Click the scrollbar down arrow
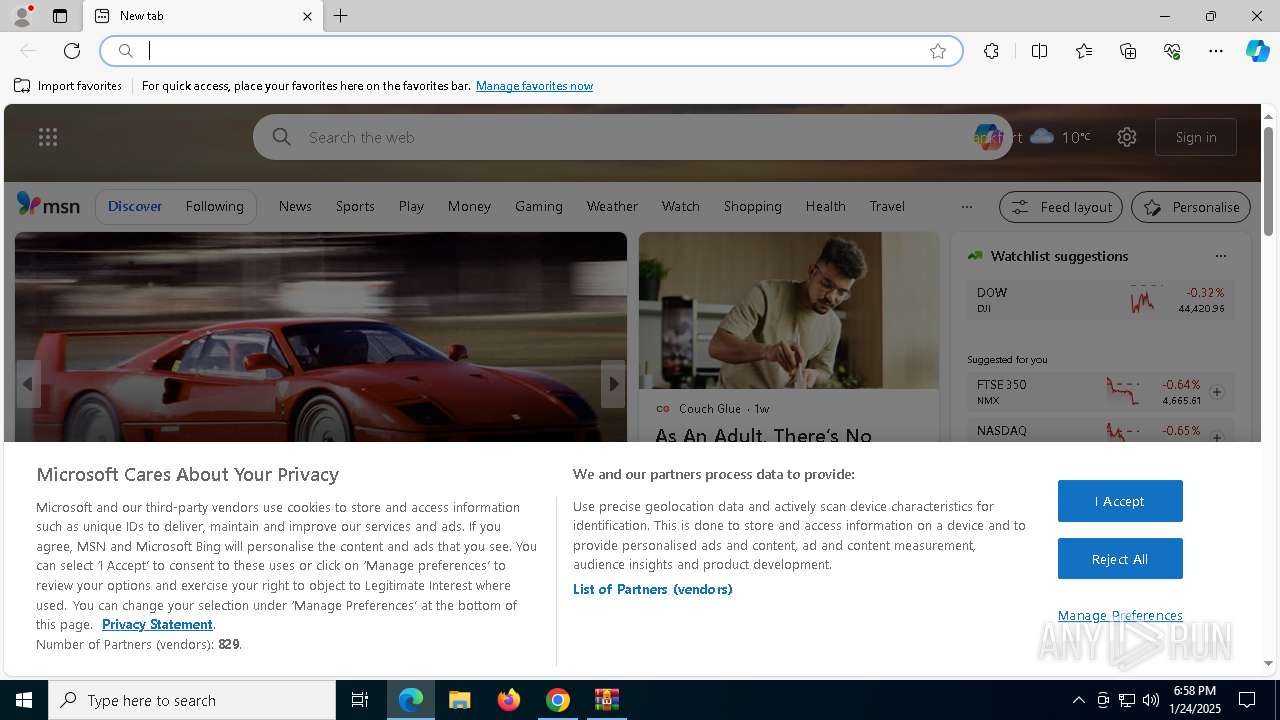The width and height of the screenshot is (1280, 720). [1268, 663]
